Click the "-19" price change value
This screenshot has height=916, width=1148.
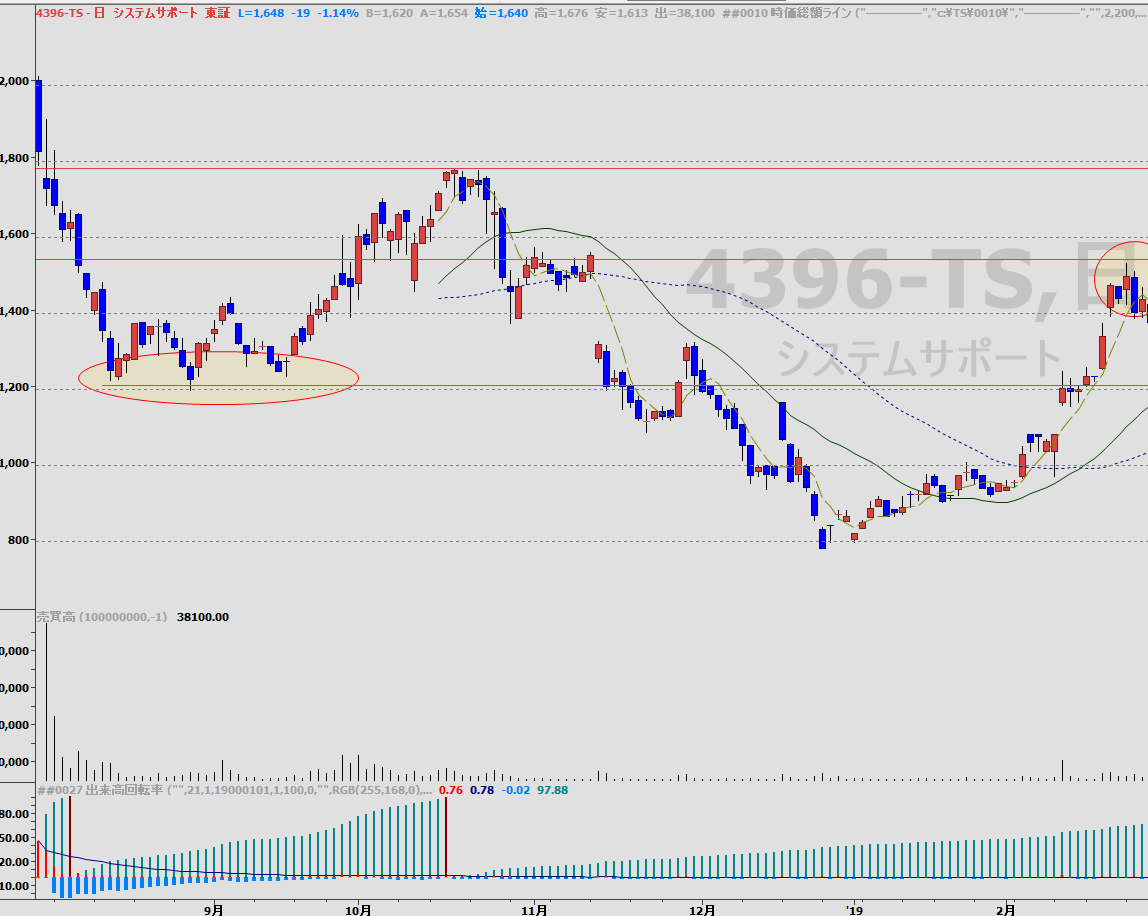click(x=300, y=13)
